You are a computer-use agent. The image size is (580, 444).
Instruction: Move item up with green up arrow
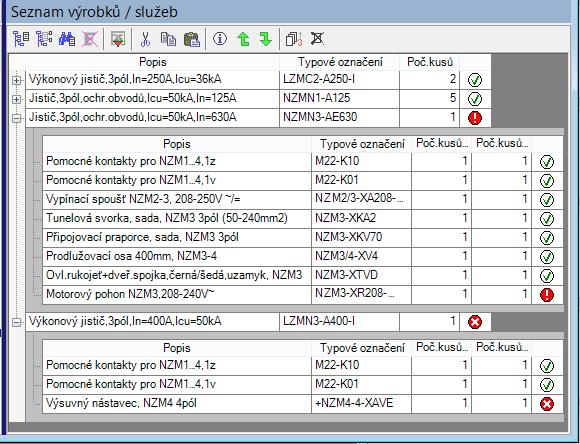(x=243, y=38)
